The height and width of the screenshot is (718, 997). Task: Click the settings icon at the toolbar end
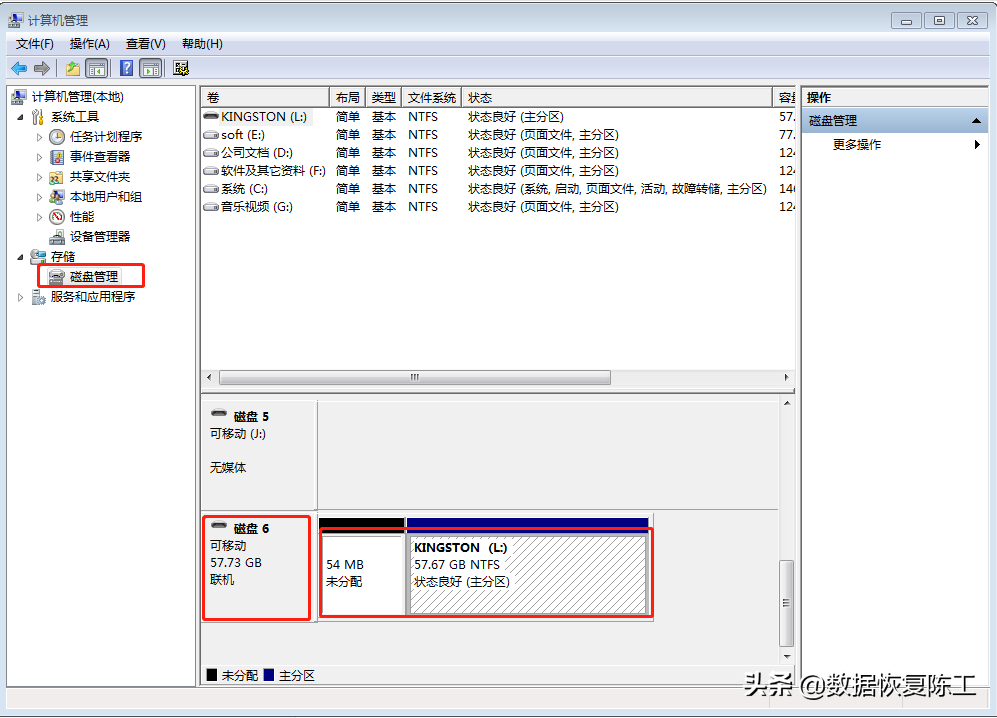tap(181, 68)
